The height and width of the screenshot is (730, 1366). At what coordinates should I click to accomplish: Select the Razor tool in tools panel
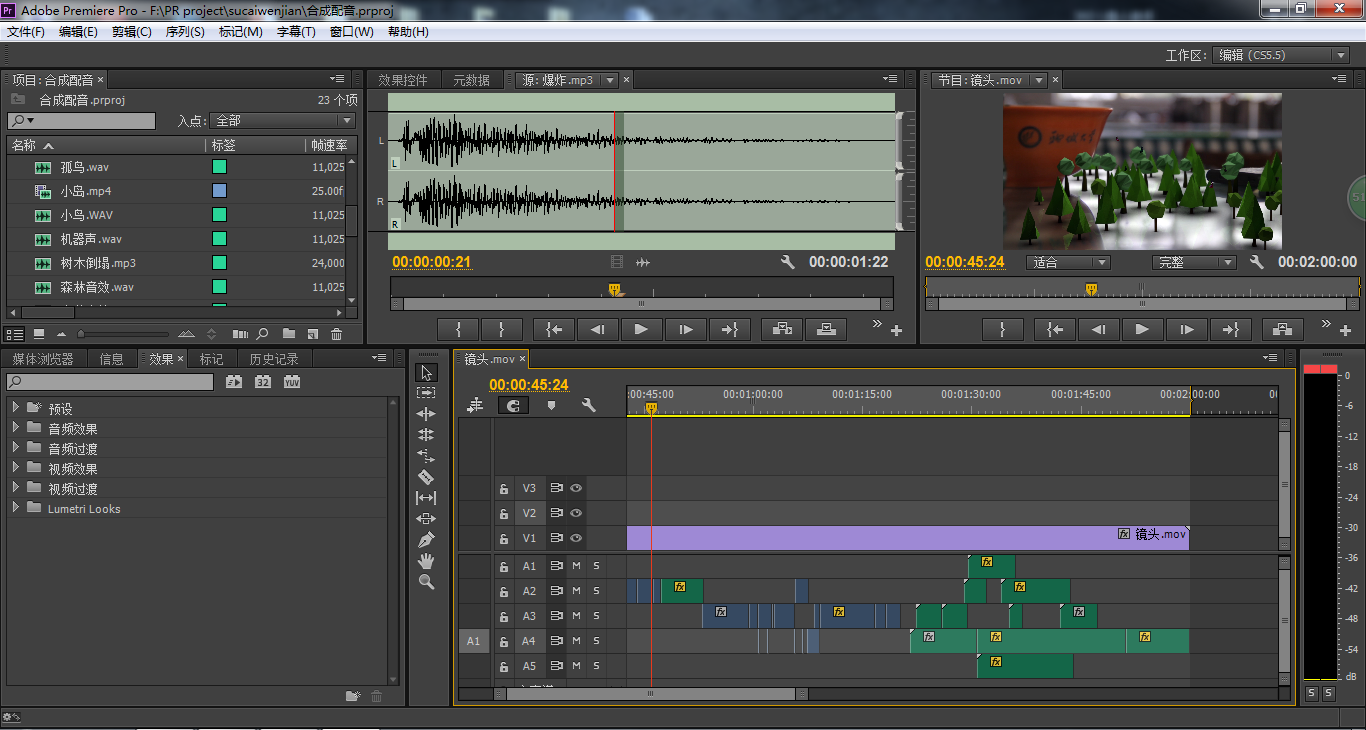click(x=426, y=477)
